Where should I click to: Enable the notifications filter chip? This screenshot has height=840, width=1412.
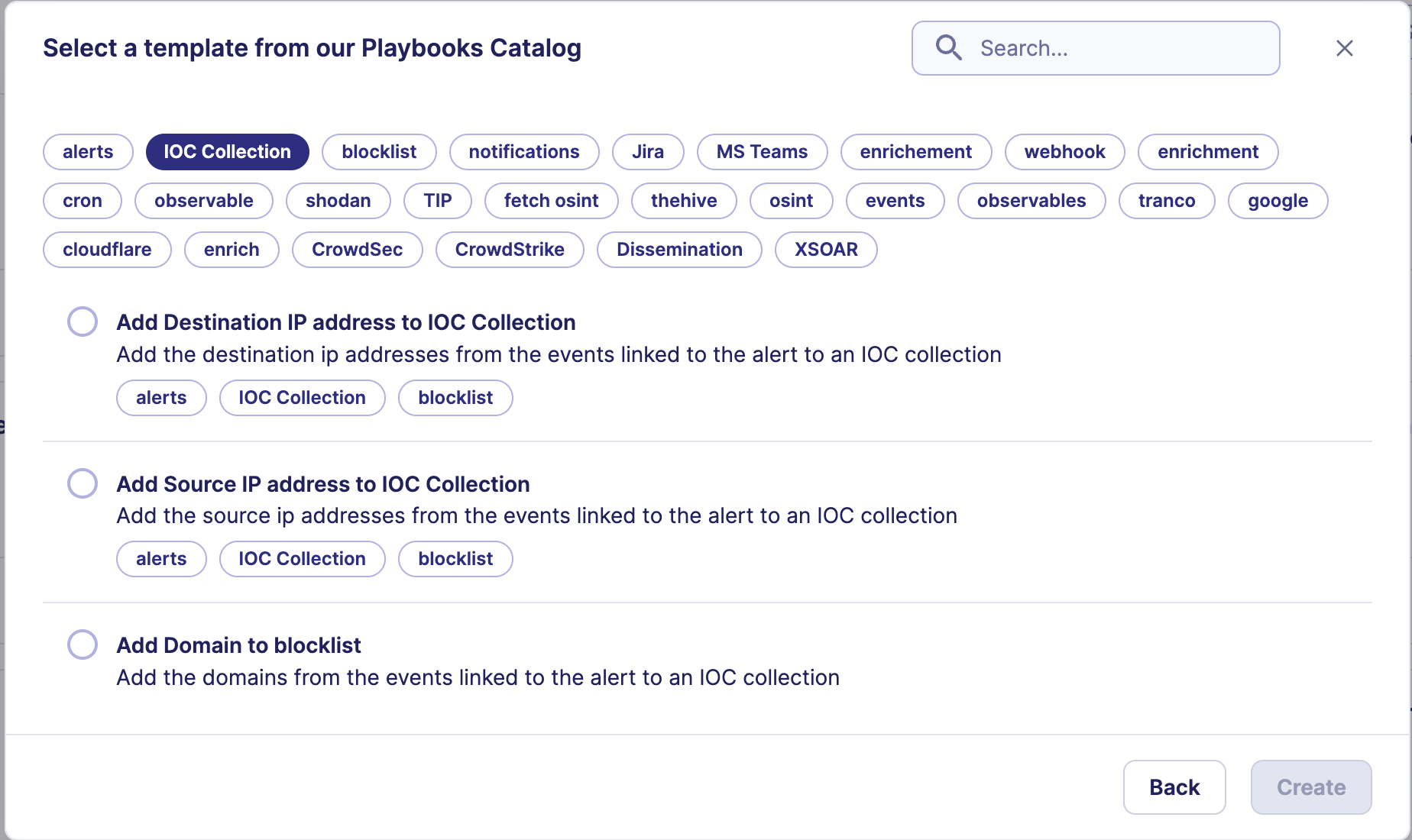[524, 151]
